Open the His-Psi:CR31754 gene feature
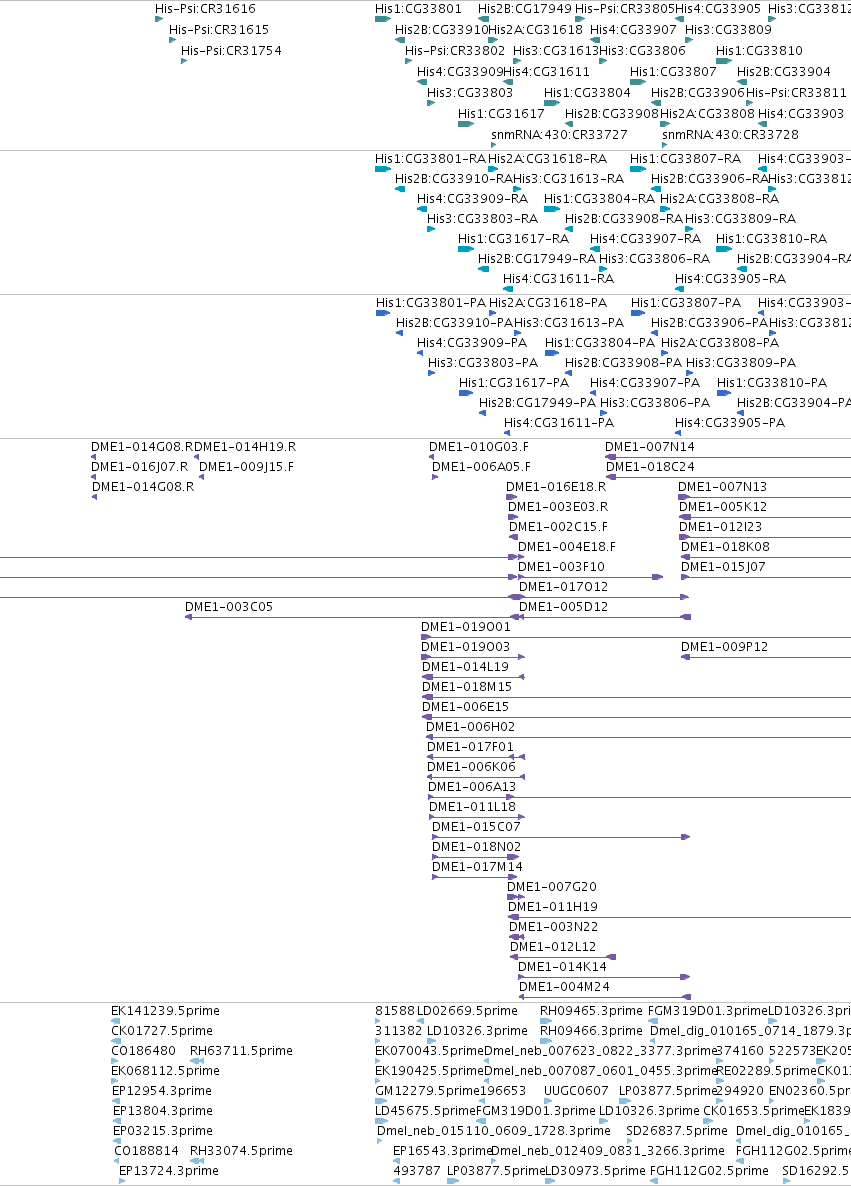The width and height of the screenshot is (851, 1186). (231, 51)
